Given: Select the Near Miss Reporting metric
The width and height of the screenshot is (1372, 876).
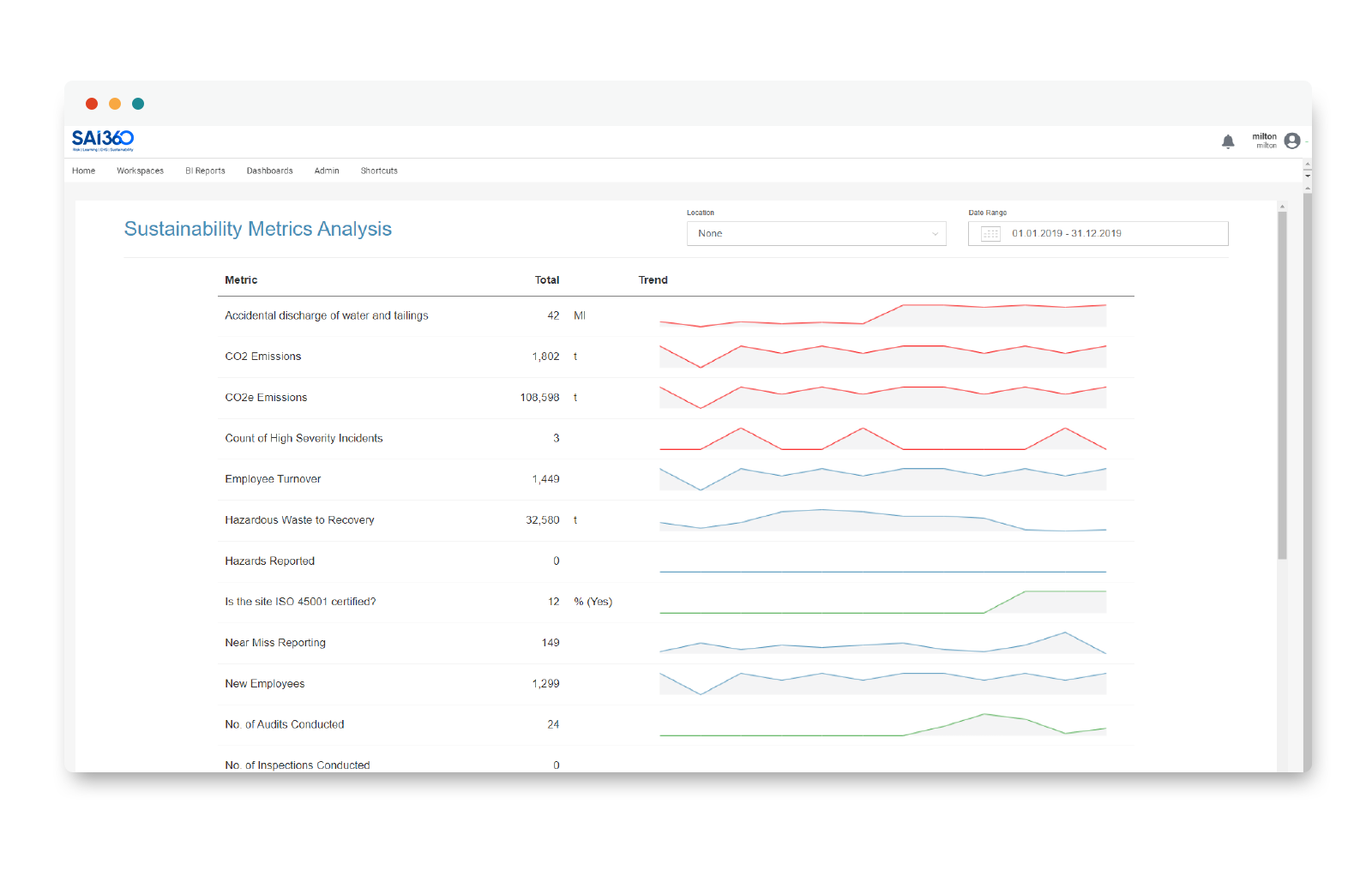Looking at the screenshot, I should 275,642.
